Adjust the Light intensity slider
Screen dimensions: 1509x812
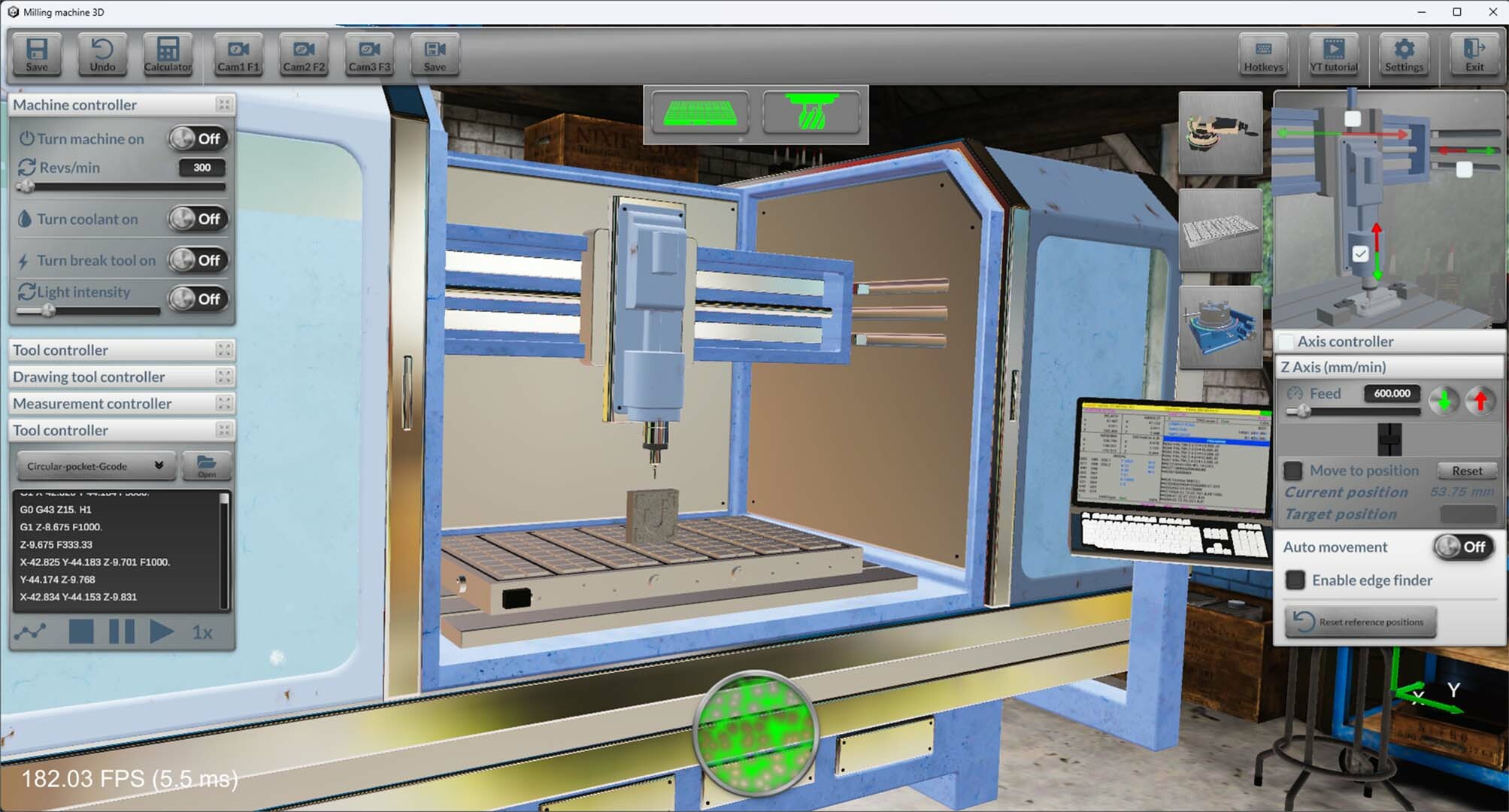[47, 311]
